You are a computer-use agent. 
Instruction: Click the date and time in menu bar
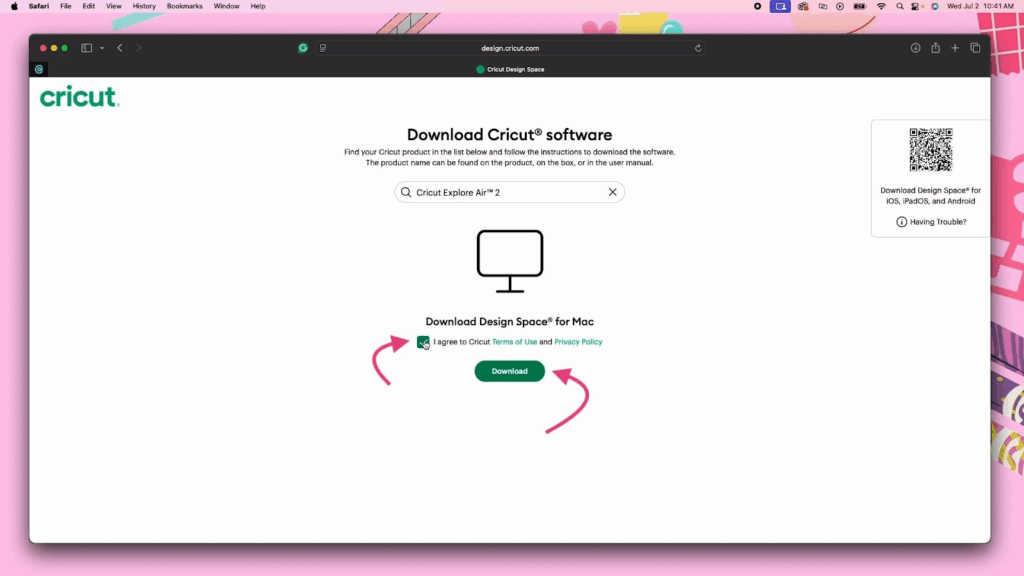pos(980,7)
